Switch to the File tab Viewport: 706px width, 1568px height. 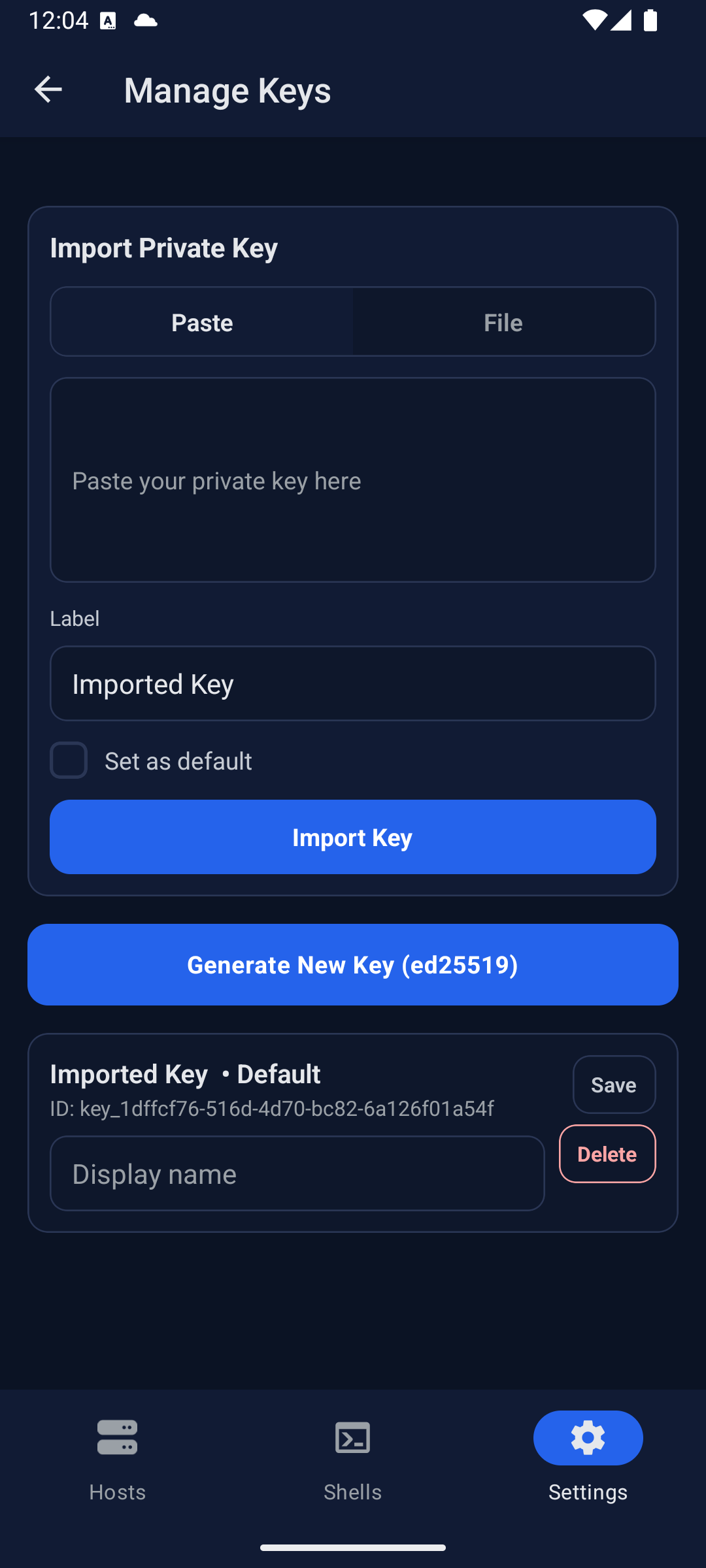503,322
